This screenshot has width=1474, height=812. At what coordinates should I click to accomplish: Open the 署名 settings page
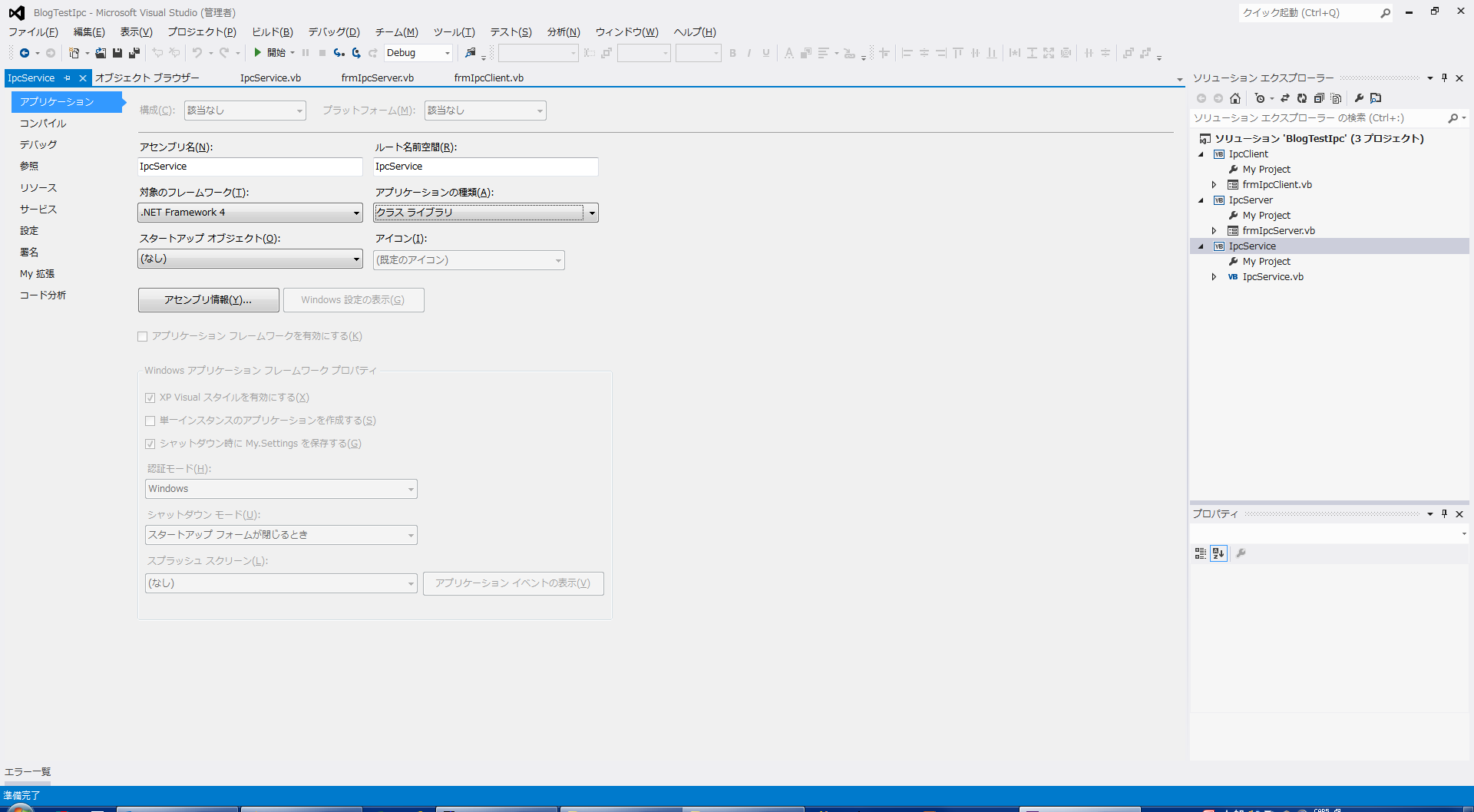(29, 253)
